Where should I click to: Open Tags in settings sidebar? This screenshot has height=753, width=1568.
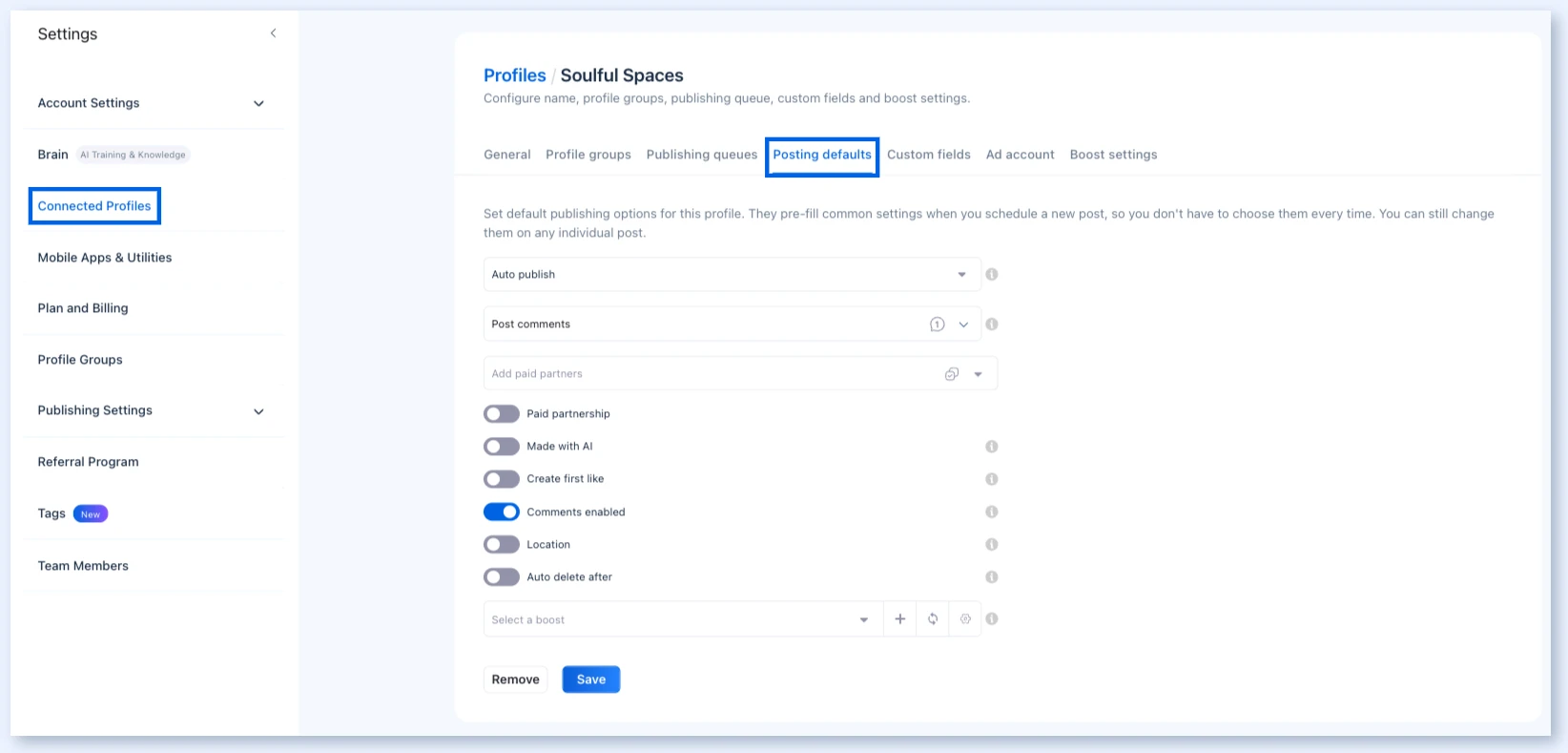[x=72, y=513]
